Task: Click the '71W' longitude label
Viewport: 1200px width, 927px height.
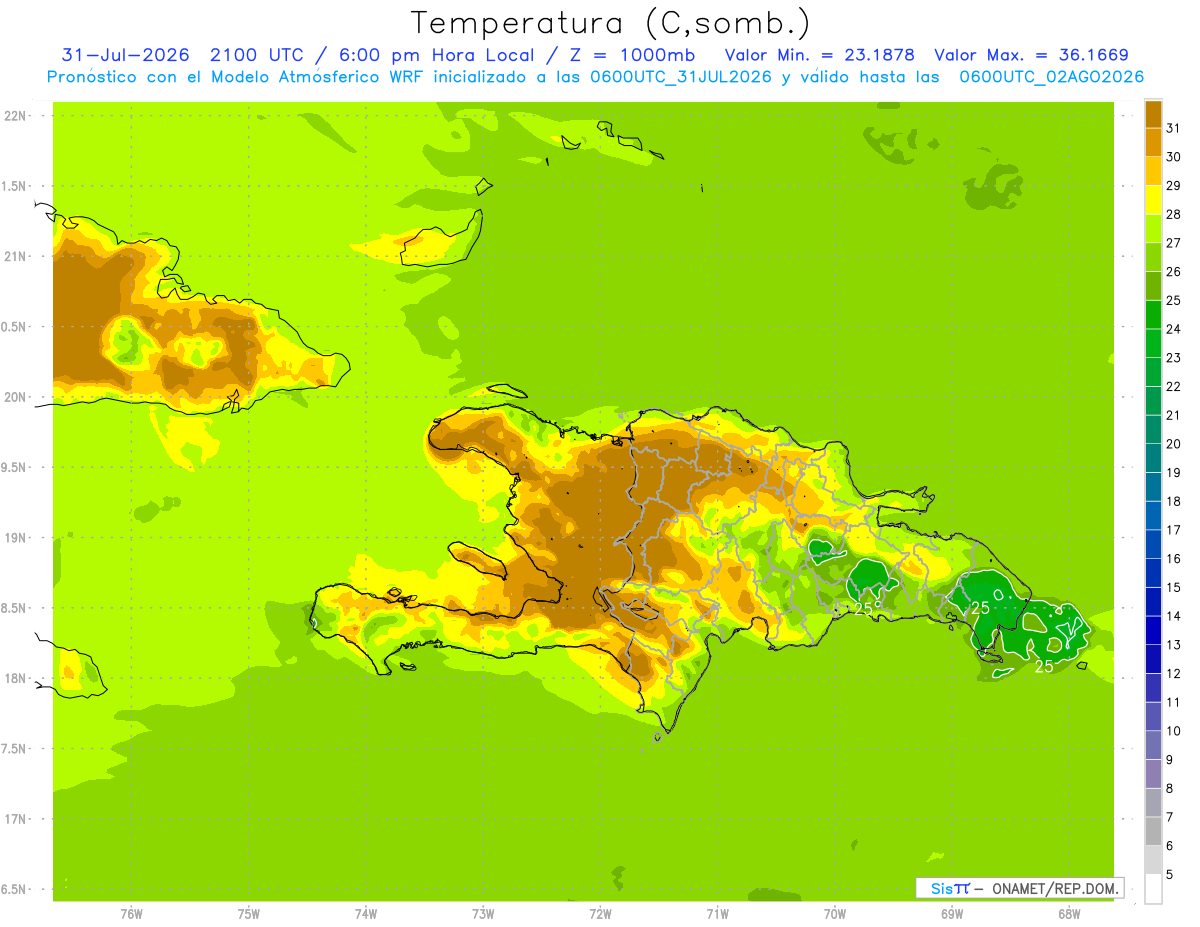Action: tap(717, 914)
